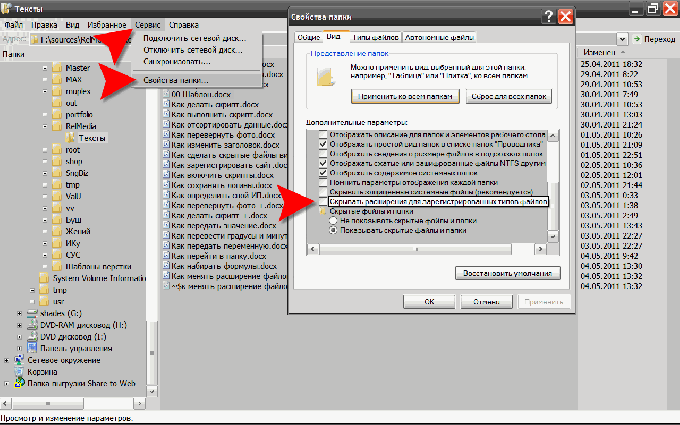The width and height of the screenshot is (680, 425).
Task: Toggle 'Помнить параметры отображения каждой папки' checkbox
Action: click(322, 181)
